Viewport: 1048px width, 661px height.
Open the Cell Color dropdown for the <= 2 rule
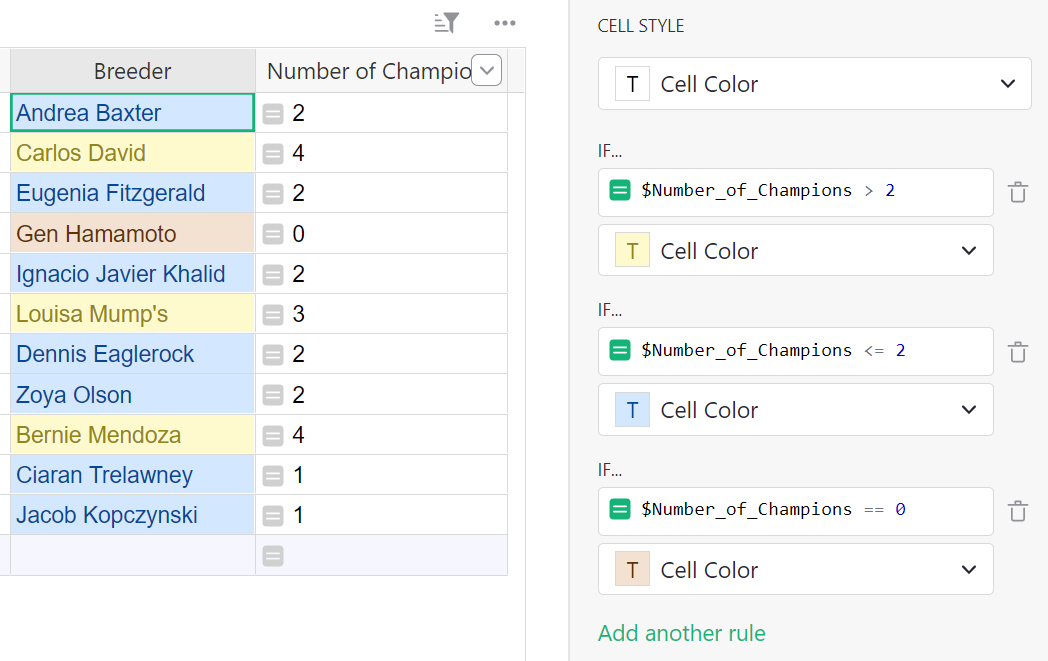click(x=968, y=409)
